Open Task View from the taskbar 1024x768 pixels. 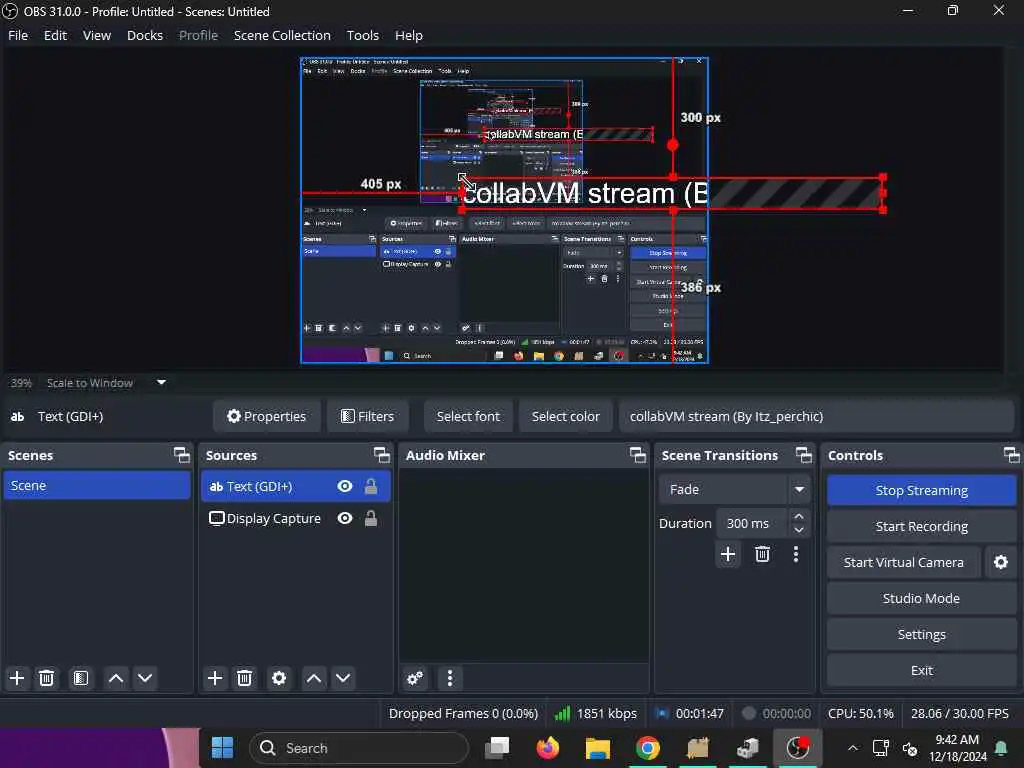[x=498, y=748]
